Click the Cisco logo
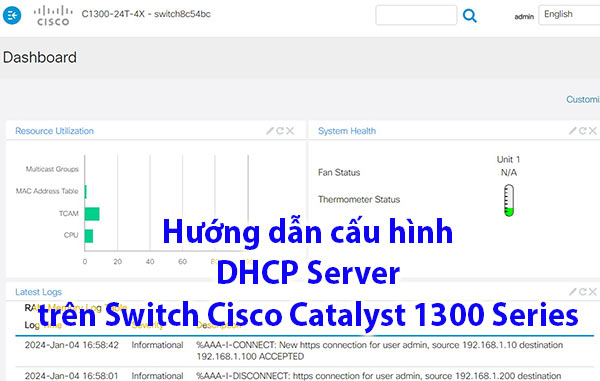Viewport: 600px width, 381px height. tap(53, 16)
